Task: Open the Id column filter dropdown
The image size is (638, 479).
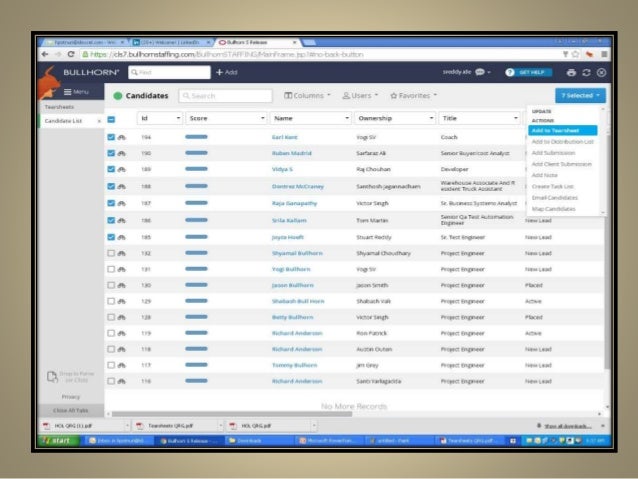Action: [178, 118]
